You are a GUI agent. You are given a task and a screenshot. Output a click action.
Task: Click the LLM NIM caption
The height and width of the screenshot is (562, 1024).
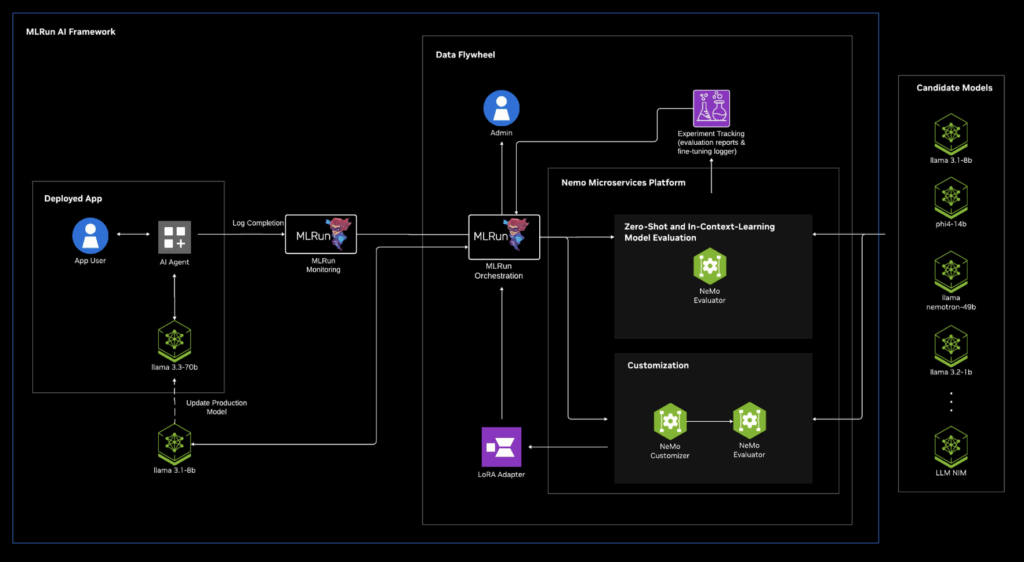(951, 473)
